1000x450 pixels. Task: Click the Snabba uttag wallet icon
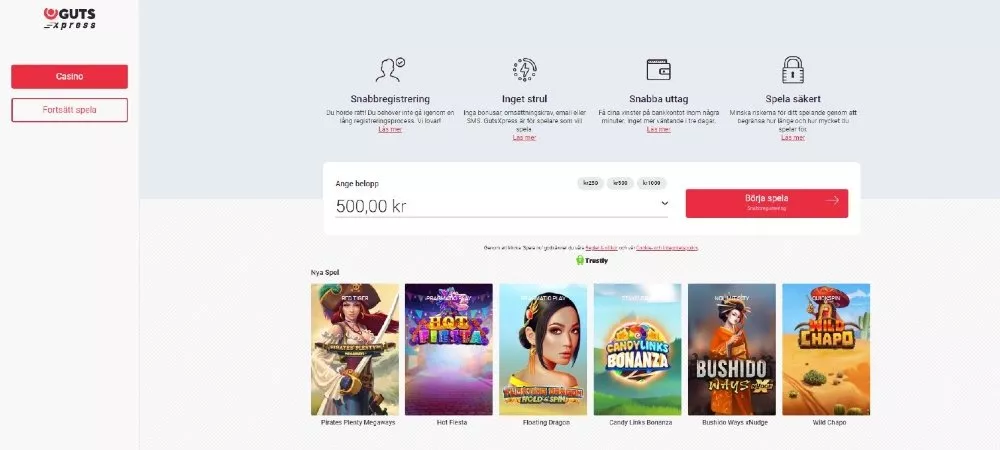[658, 69]
